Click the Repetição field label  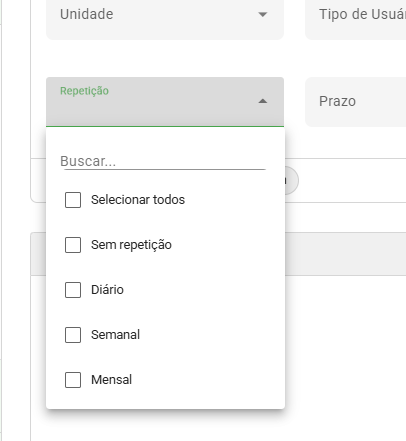[x=84, y=91]
